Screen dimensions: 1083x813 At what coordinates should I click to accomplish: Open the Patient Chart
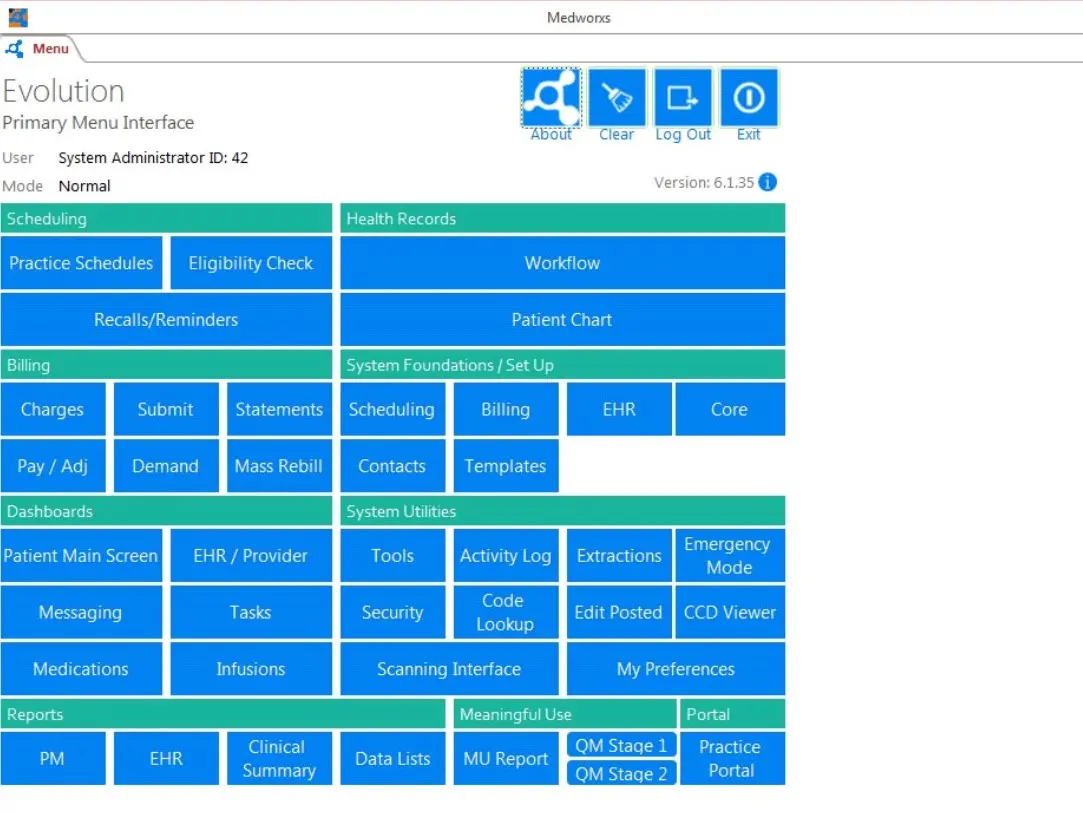(x=562, y=320)
